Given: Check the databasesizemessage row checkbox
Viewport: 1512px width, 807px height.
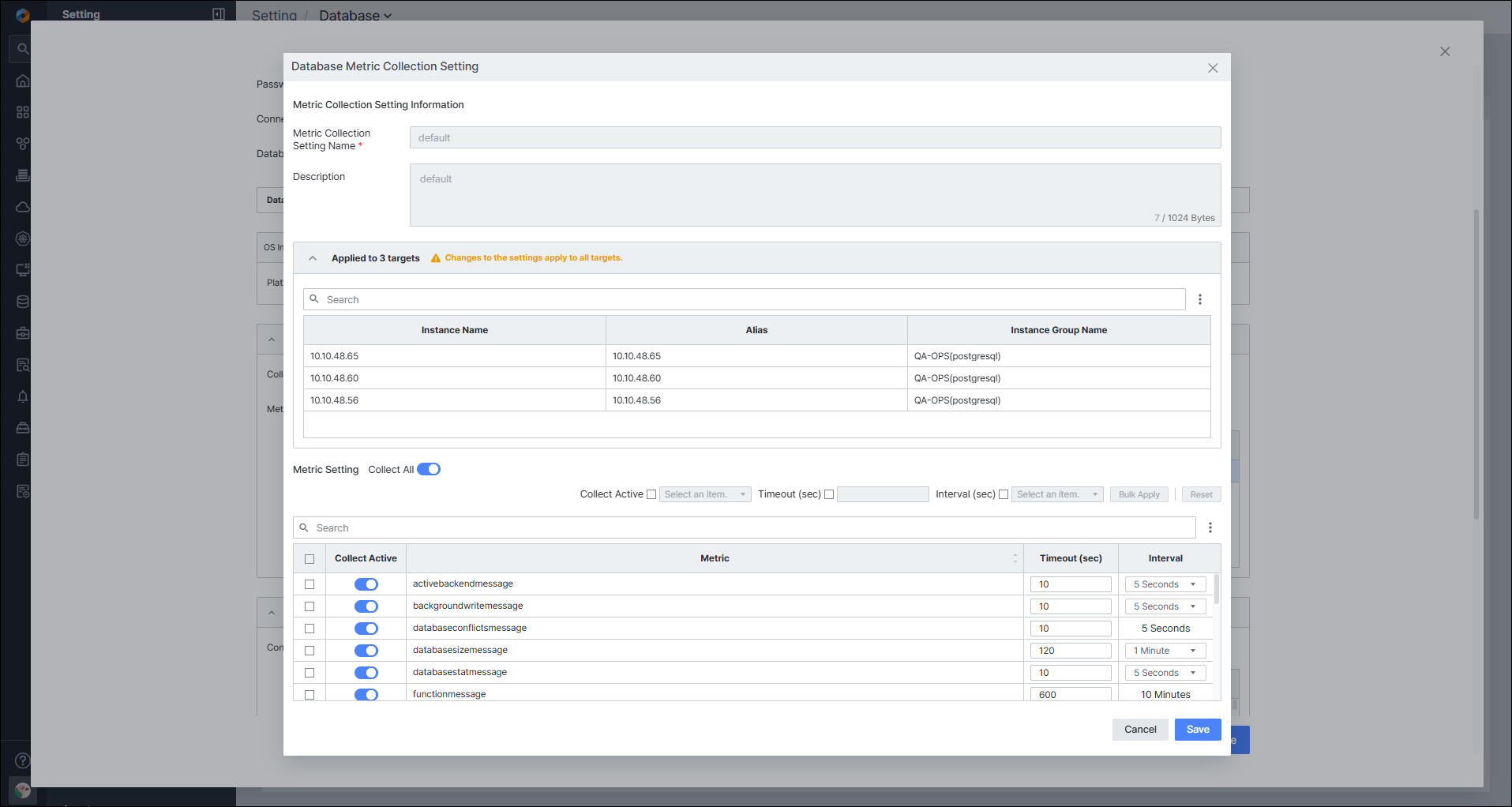Looking at the screenshot, I should click(x=310, y=651).
